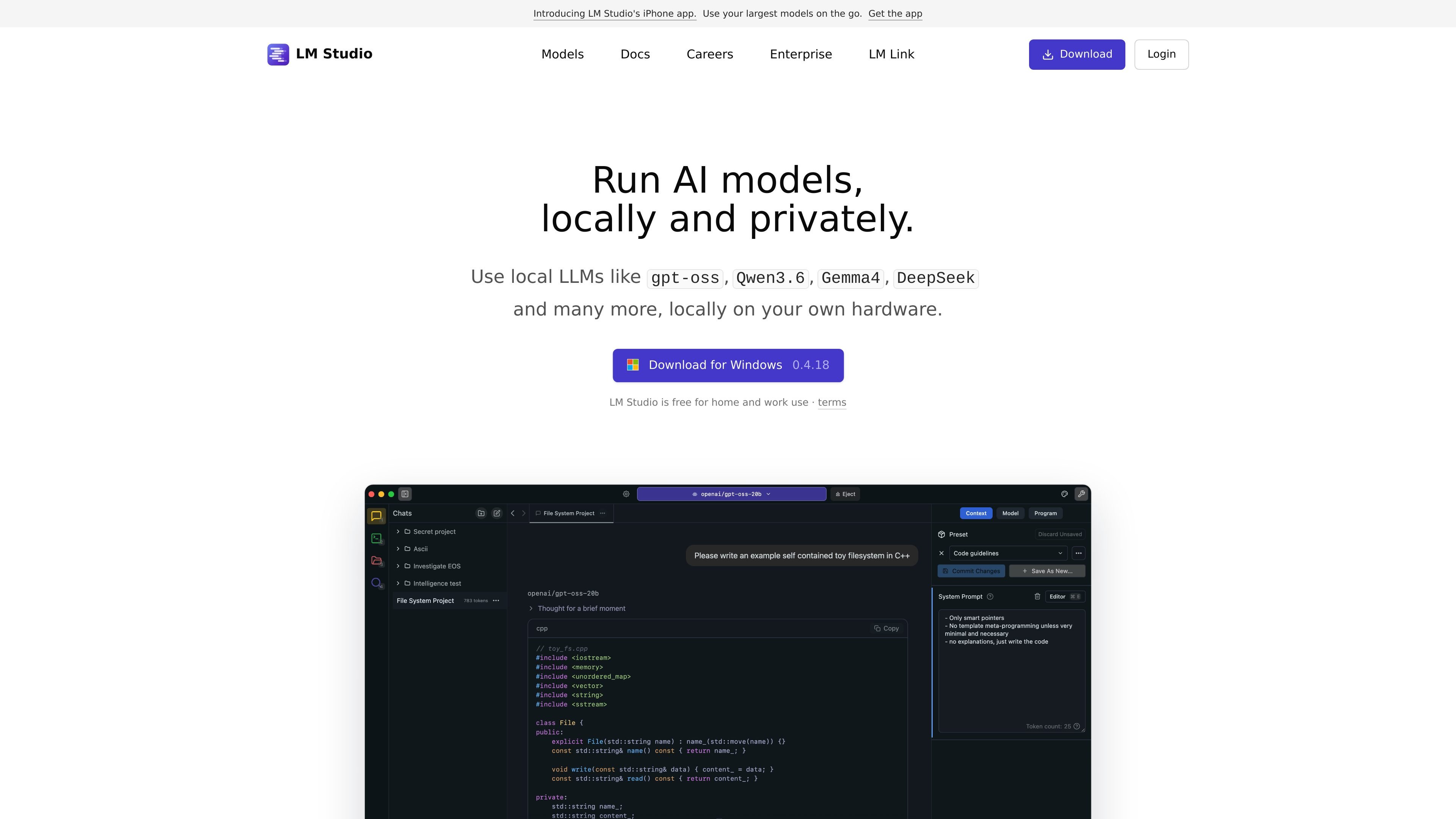Go back with the left arrow icon

tap(513, 513)
